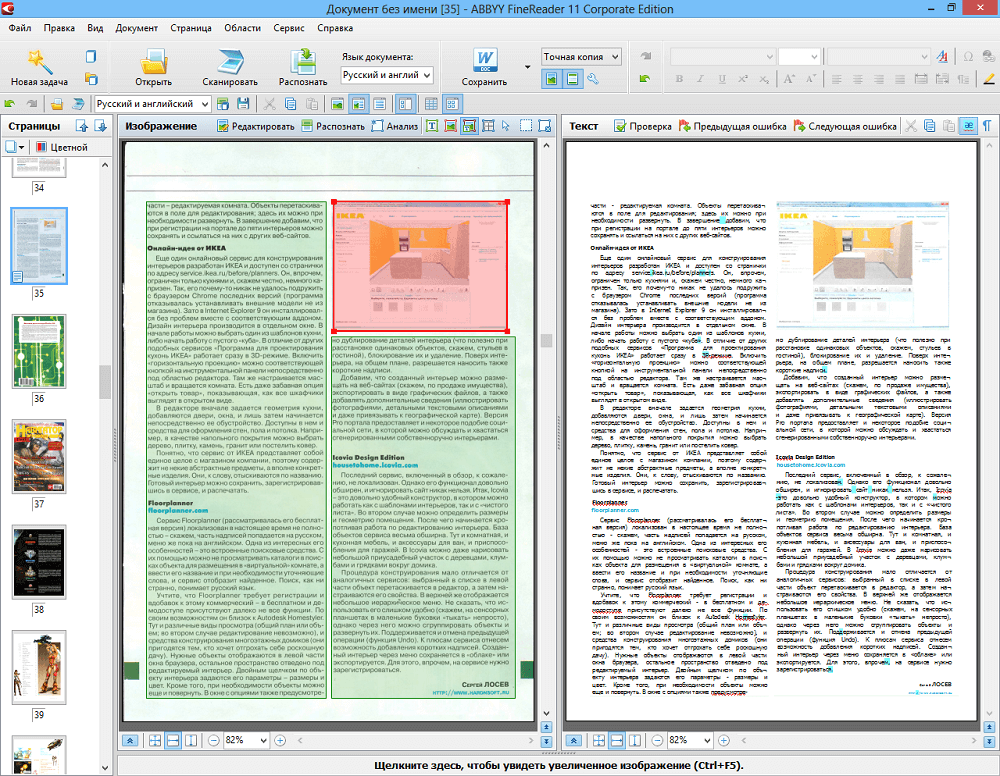This screenshot has height=776, width=1000.
Task: Open the Язык документа dropdown
Action: click(x=386, y=75)
